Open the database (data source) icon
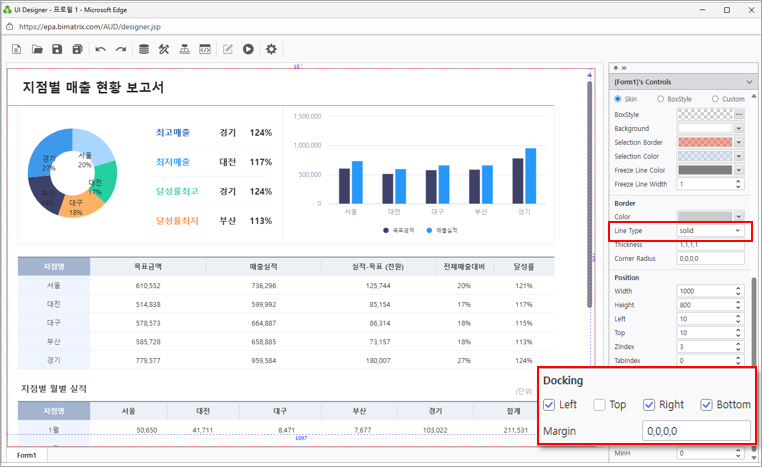Image resolution: width=762 pixels, height=467 pixels. pyautogui.click(x=144, y=49)
